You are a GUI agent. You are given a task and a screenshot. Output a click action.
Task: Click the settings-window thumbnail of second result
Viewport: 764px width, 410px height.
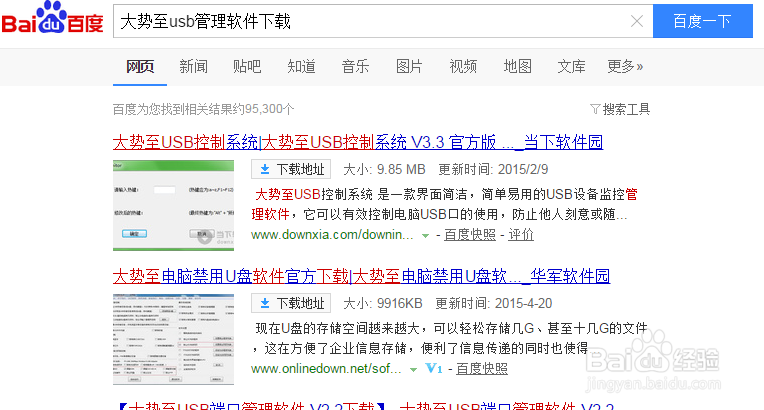173,339
